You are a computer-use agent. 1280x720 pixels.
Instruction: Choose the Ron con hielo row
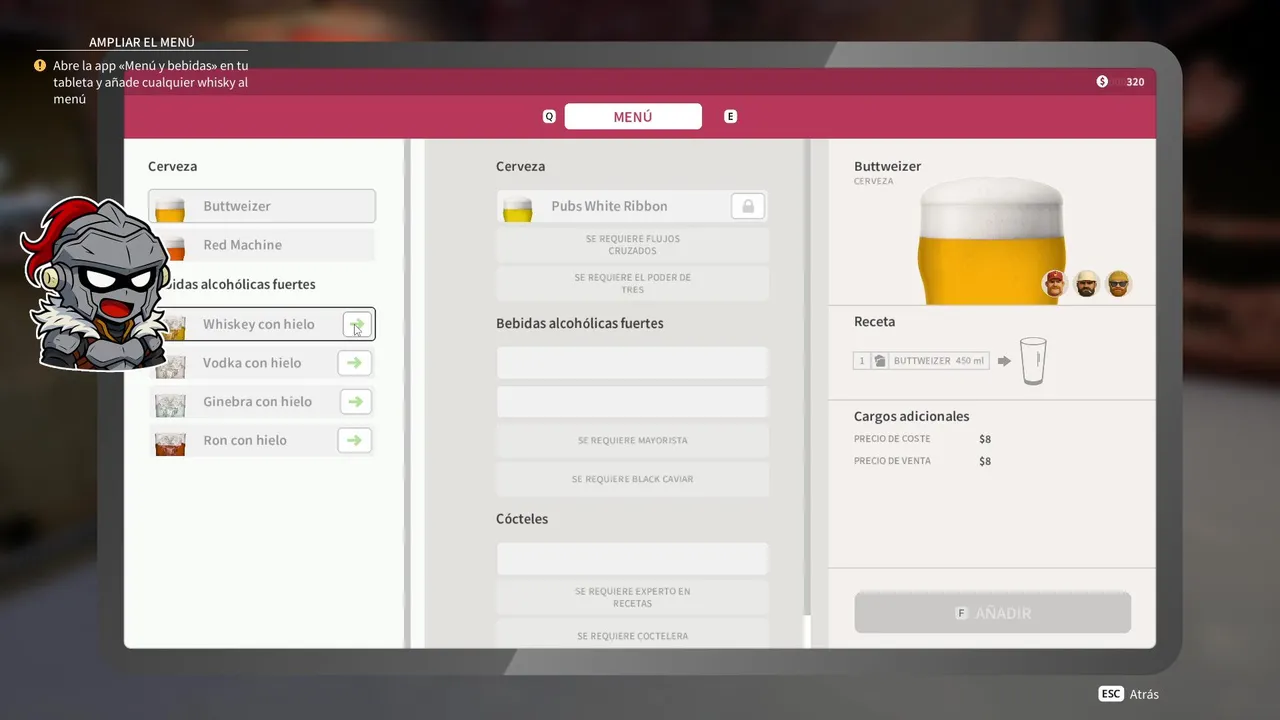[x=262, y=440]
